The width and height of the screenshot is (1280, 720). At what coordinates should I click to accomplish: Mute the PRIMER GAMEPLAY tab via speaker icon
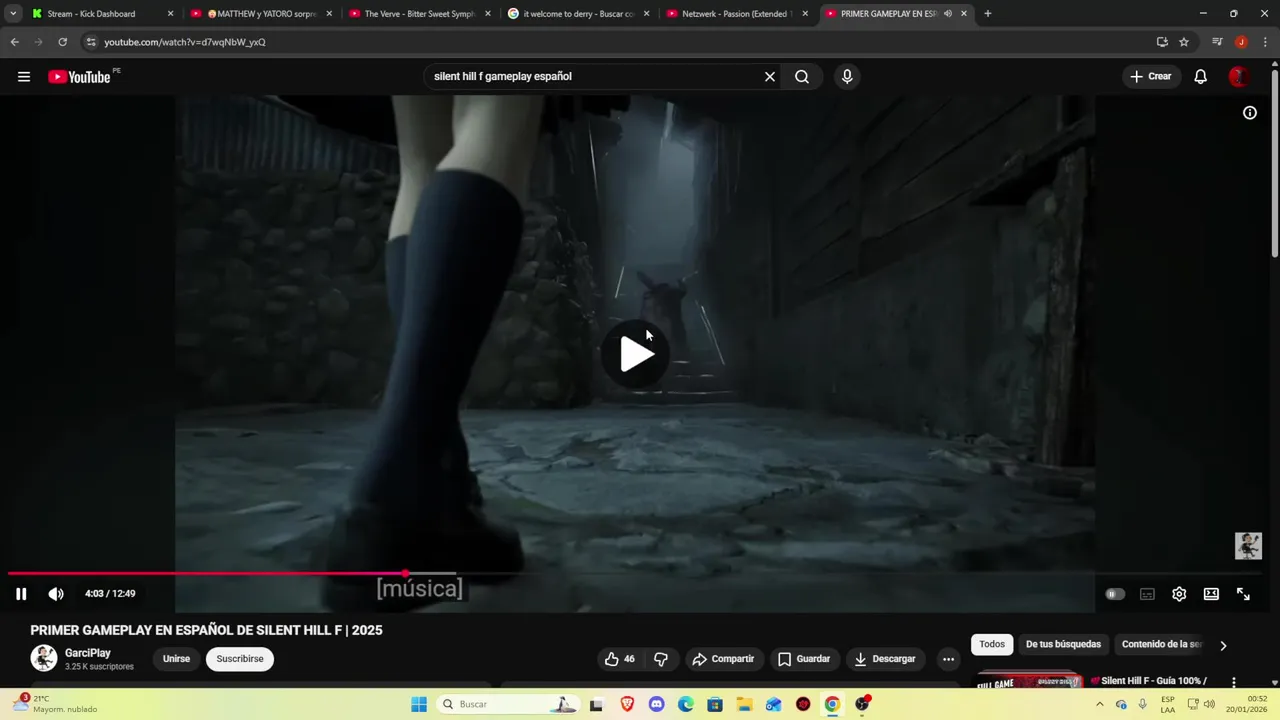(x=947, y=14)
